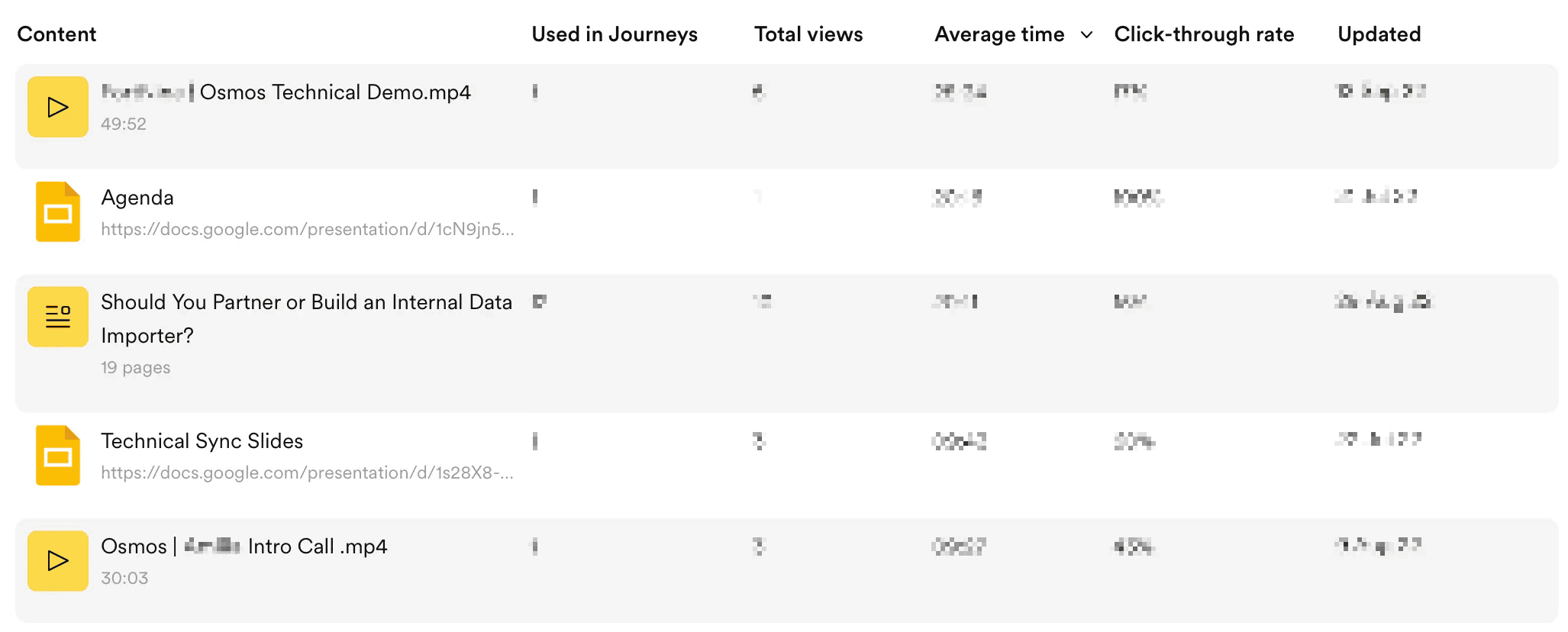Toggle sort via Average time chevron
1568x632 pixels.
point(1086,34)
